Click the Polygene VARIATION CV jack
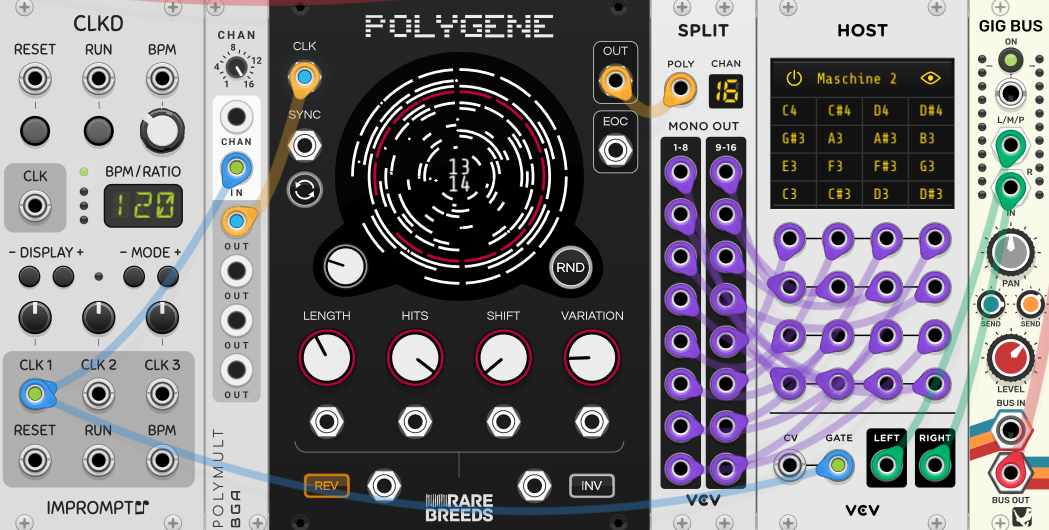 pos(592,422)
